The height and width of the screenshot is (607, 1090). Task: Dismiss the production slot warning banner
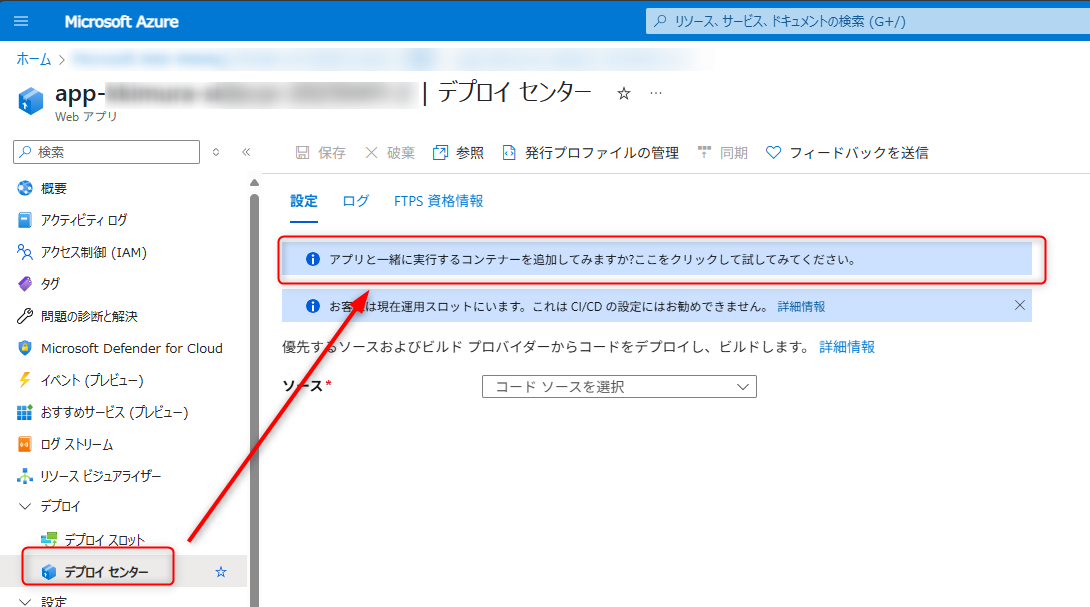click(1019, 305)
